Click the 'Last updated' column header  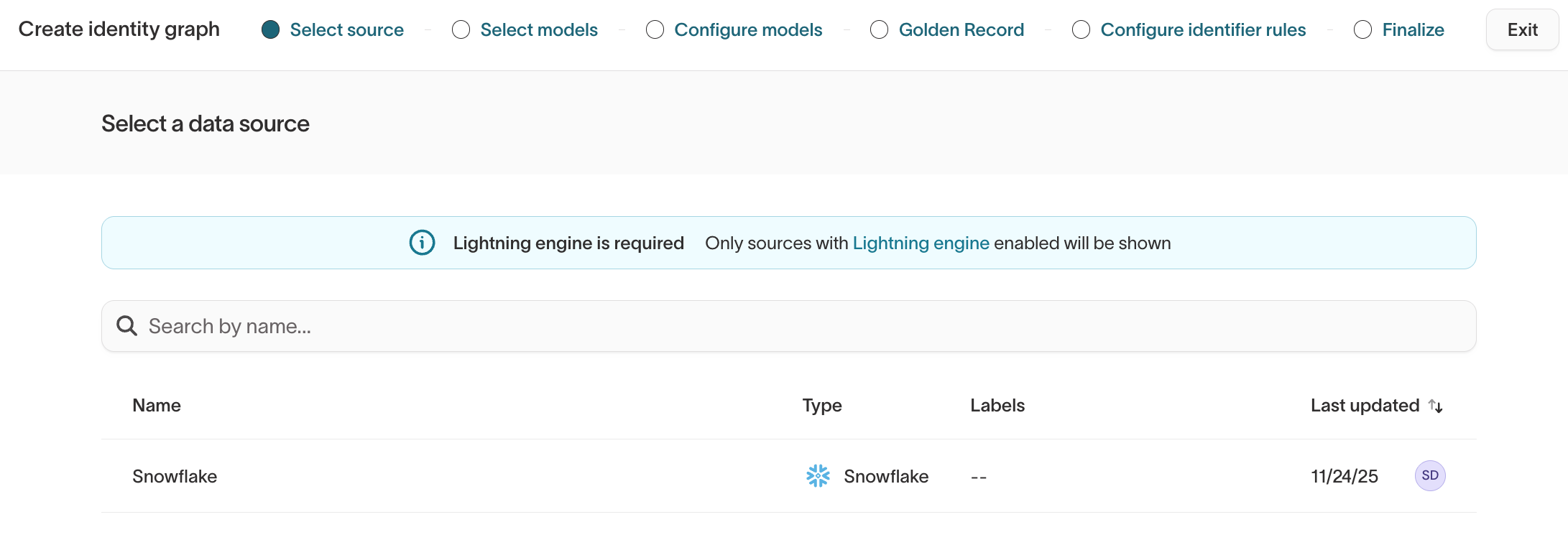tap(1365, 405)
